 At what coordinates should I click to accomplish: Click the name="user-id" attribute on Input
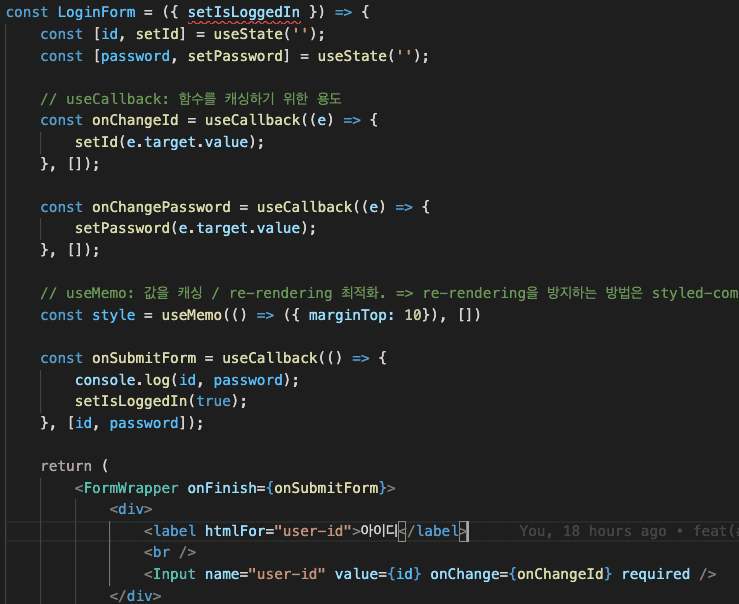click(265, 574)
